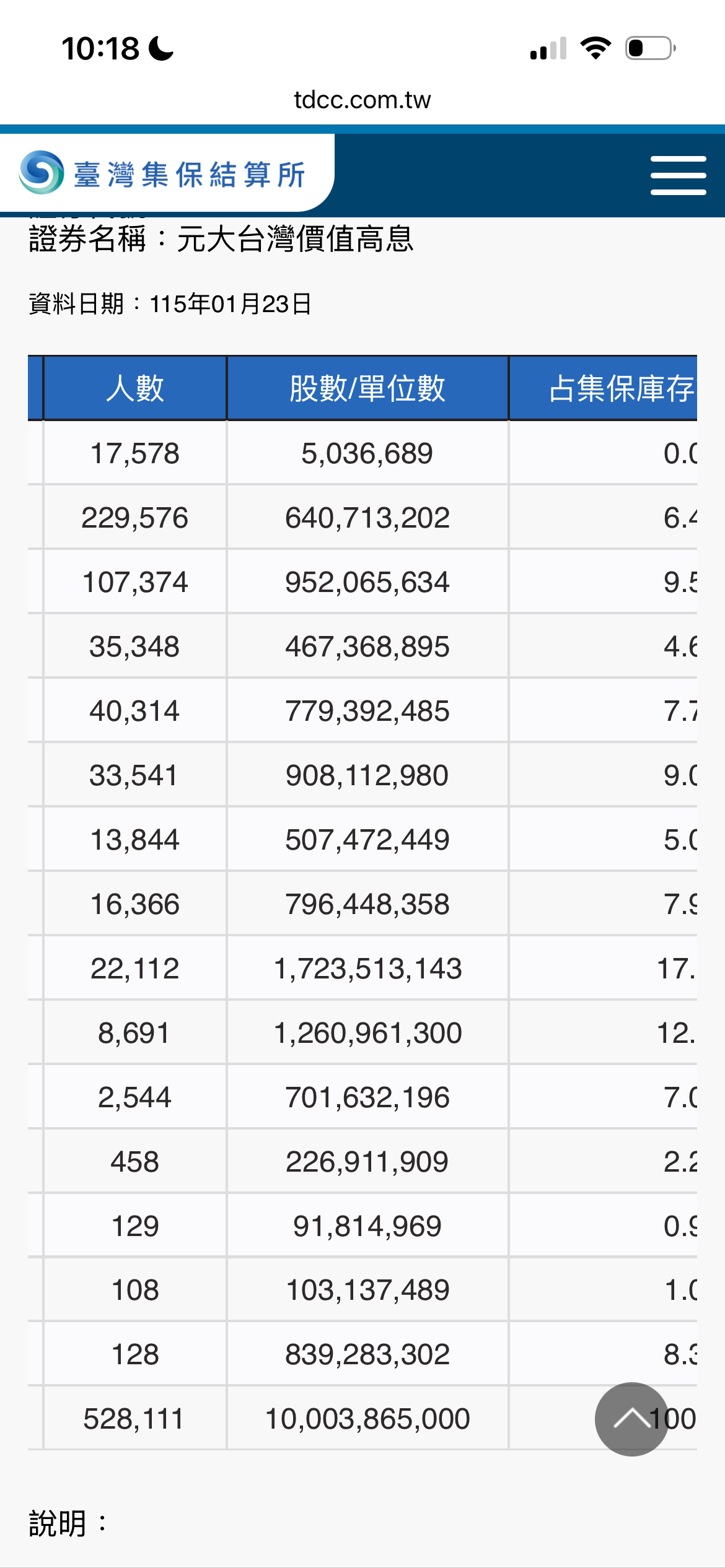Viewport: 725px width, 1568px height.
Task: Tap the battery indicator icon
Action: (650, 48)
